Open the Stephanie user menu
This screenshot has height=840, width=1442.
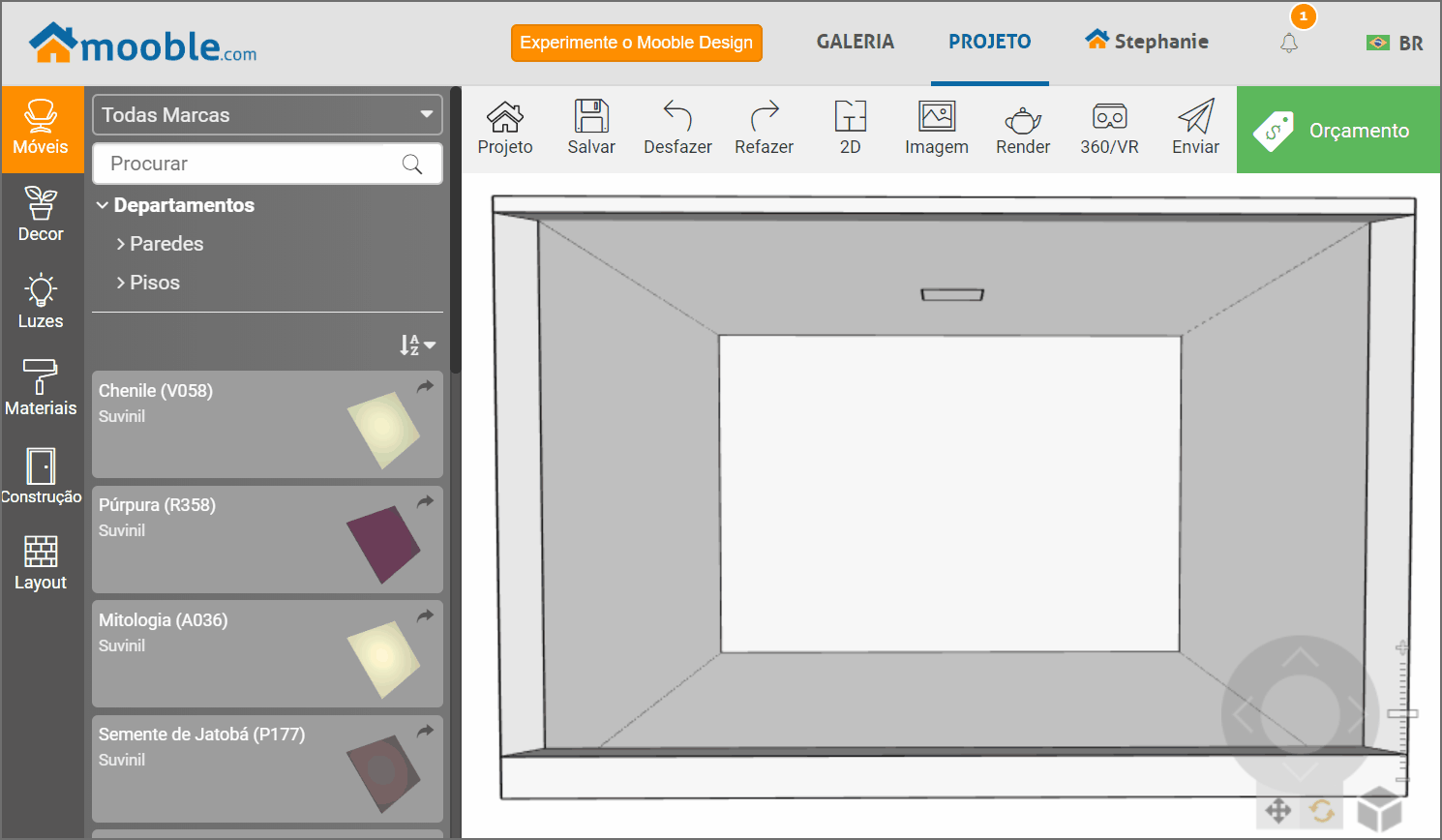tap(1147, 42)
